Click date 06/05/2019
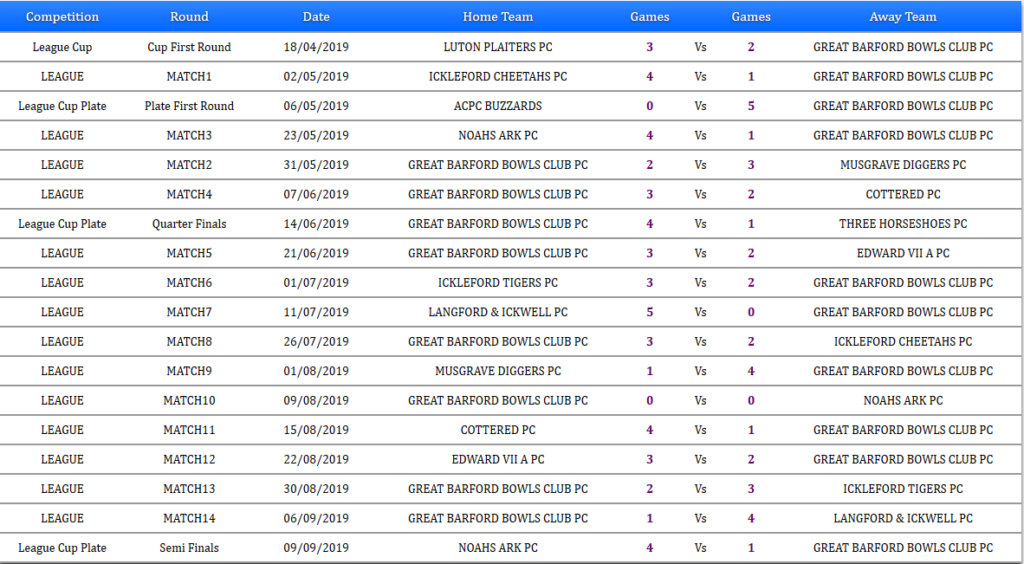 pos(316,106)
